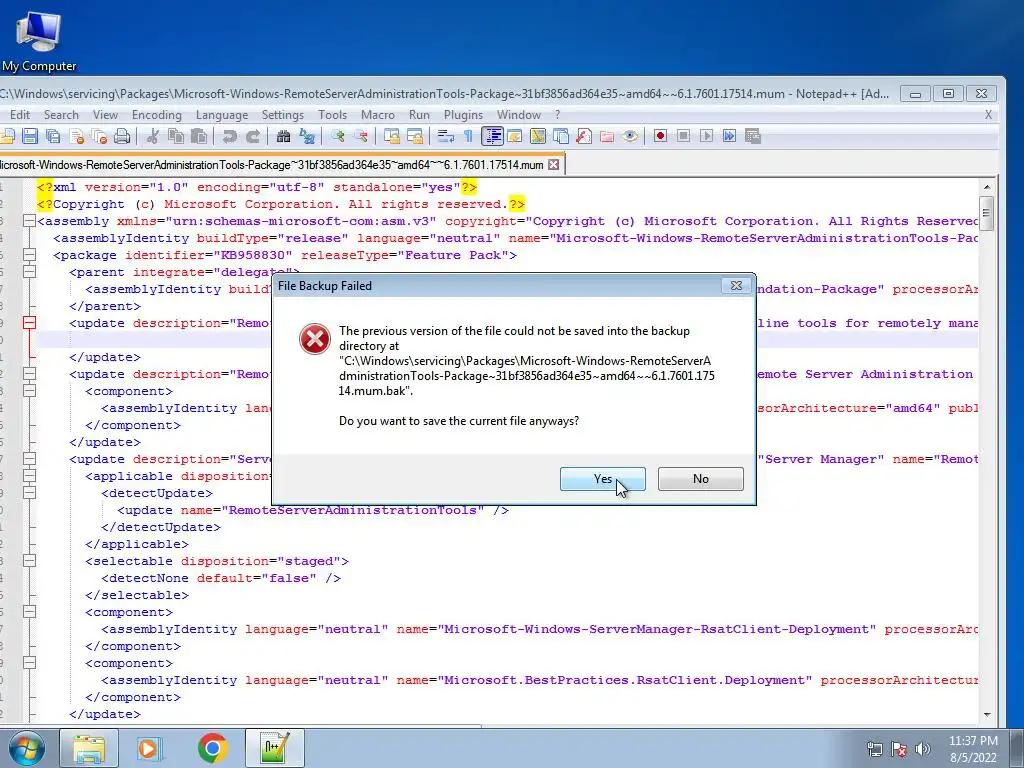
Task: Cut selection with the scissors icon
Action: [153, 136]
